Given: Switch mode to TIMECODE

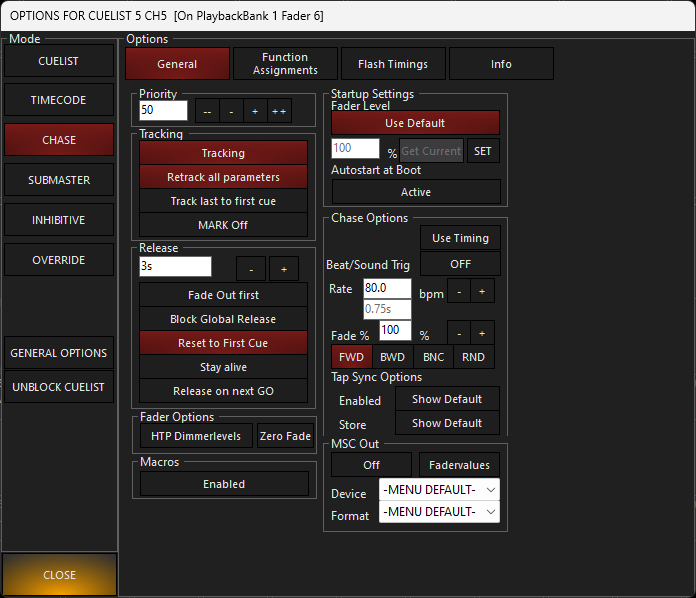Looking at the screenshot, I should click(59, 100).
